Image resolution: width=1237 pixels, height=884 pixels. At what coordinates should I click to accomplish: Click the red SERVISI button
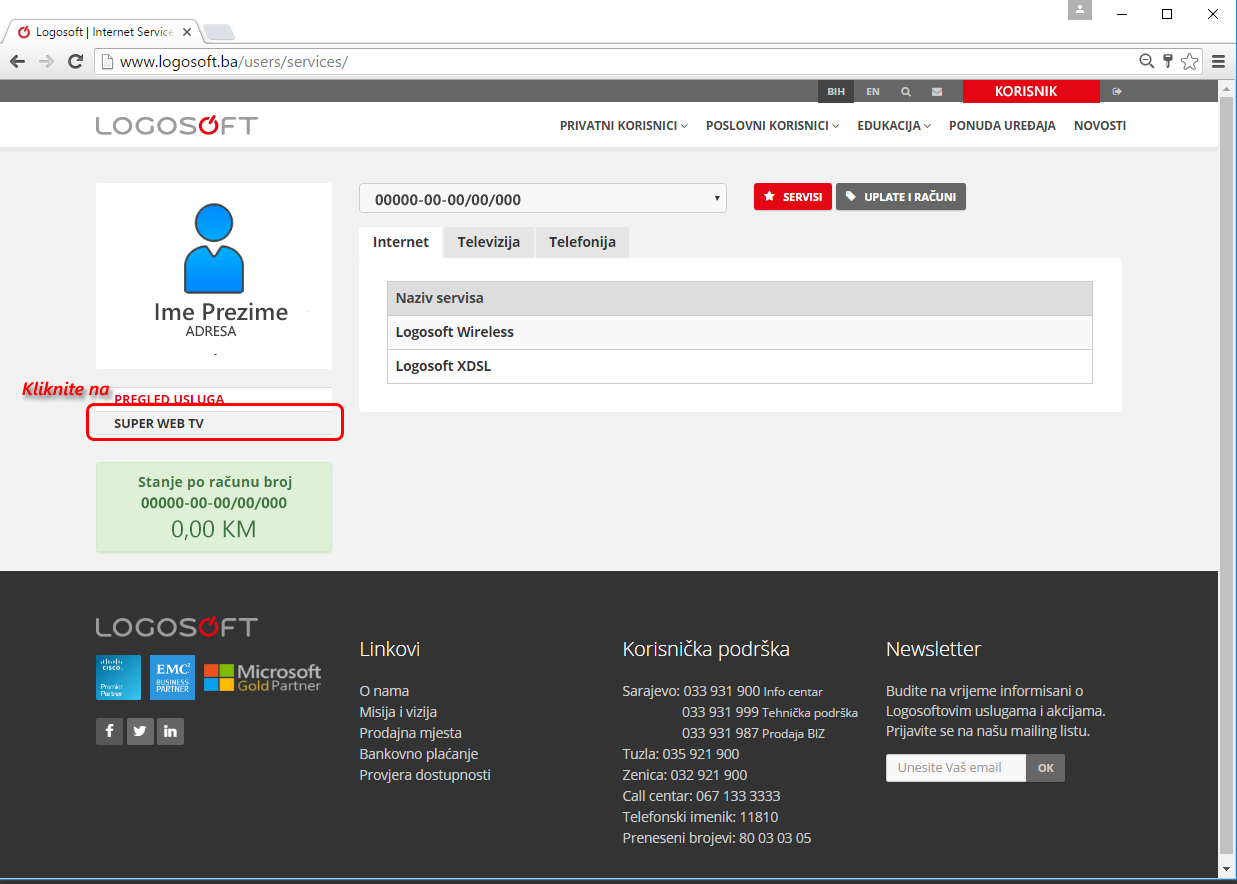click(793, 197)
